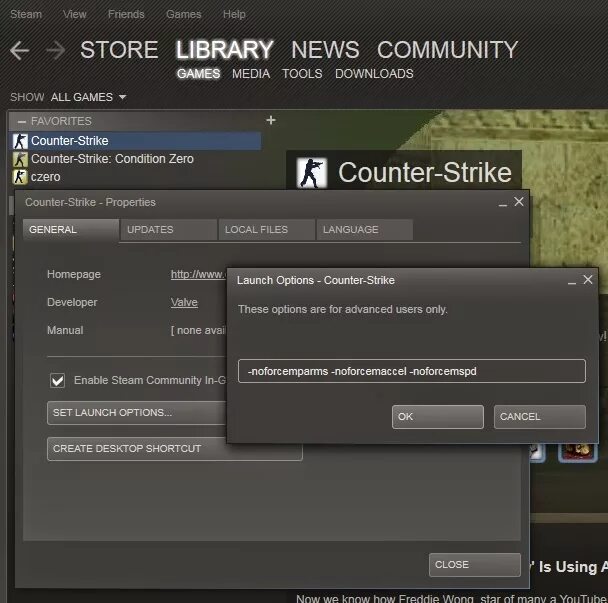This screenshot has width=608, height=603.
Task: Minimize the Launch Options dialog
Action: point(572,282)
